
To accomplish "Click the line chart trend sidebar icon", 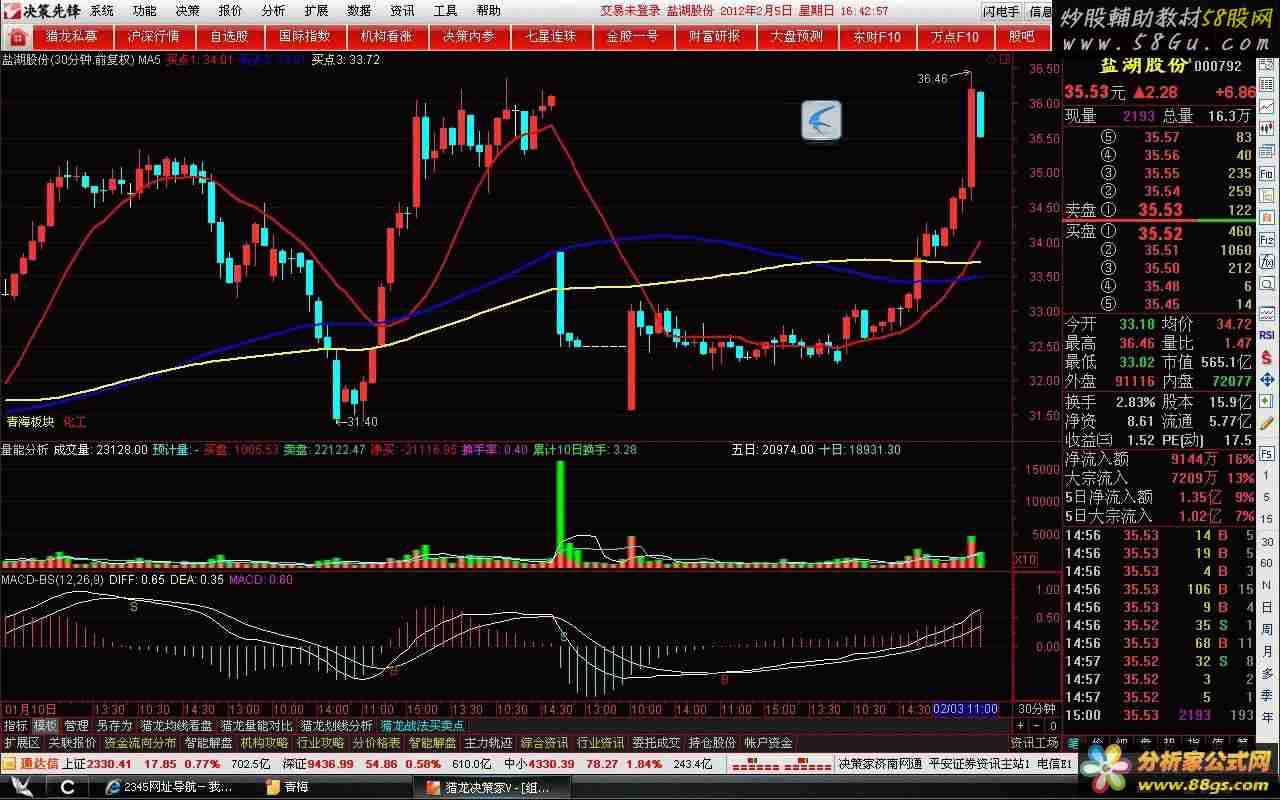I will click(1267, 107).
